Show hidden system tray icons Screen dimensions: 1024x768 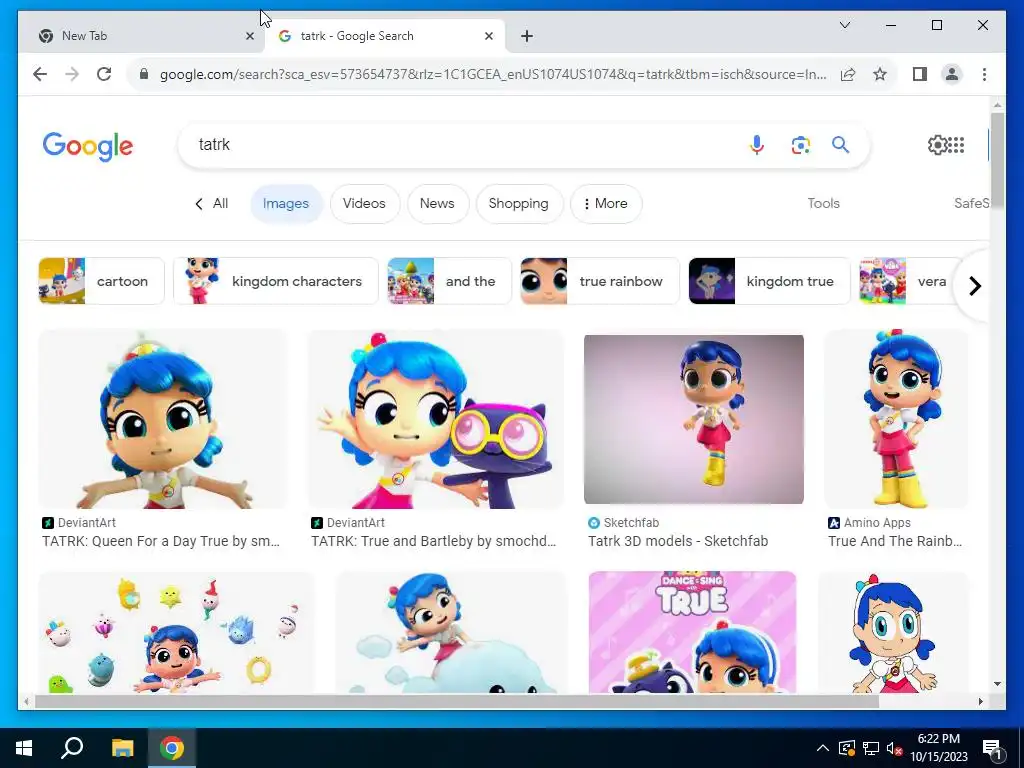point(823,748)
